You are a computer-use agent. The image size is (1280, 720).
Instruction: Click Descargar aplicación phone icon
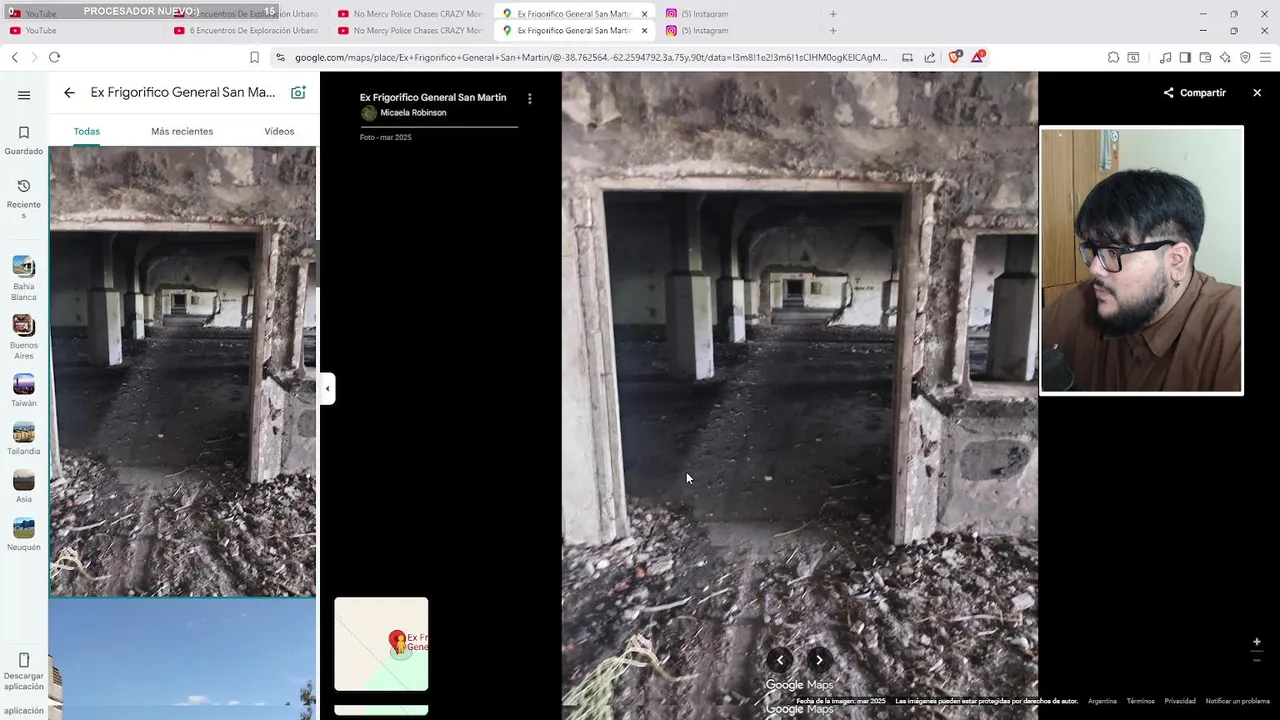(x=24, y=660)
